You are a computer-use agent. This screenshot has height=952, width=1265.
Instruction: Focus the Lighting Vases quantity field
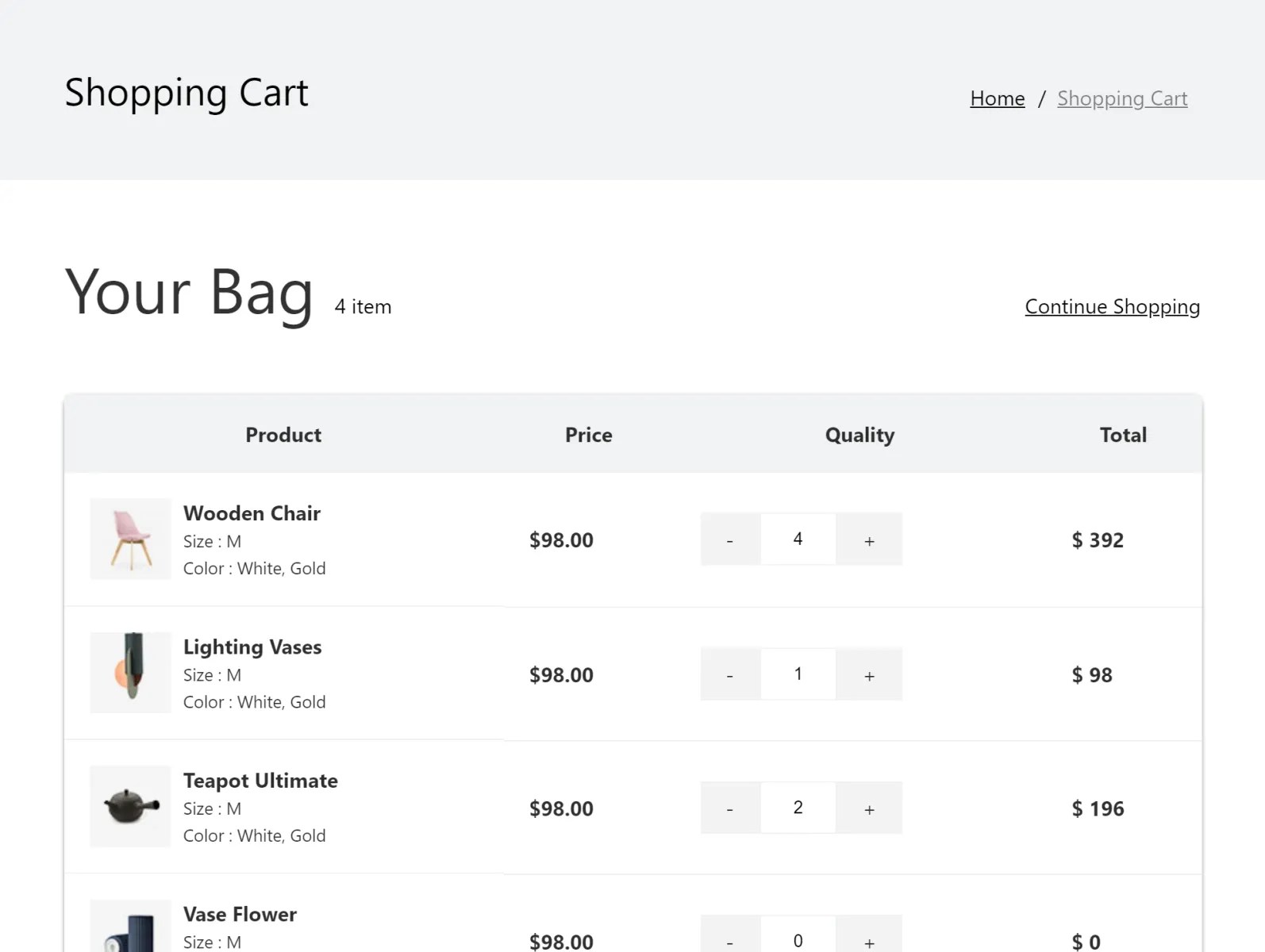(x=798, y=674)
